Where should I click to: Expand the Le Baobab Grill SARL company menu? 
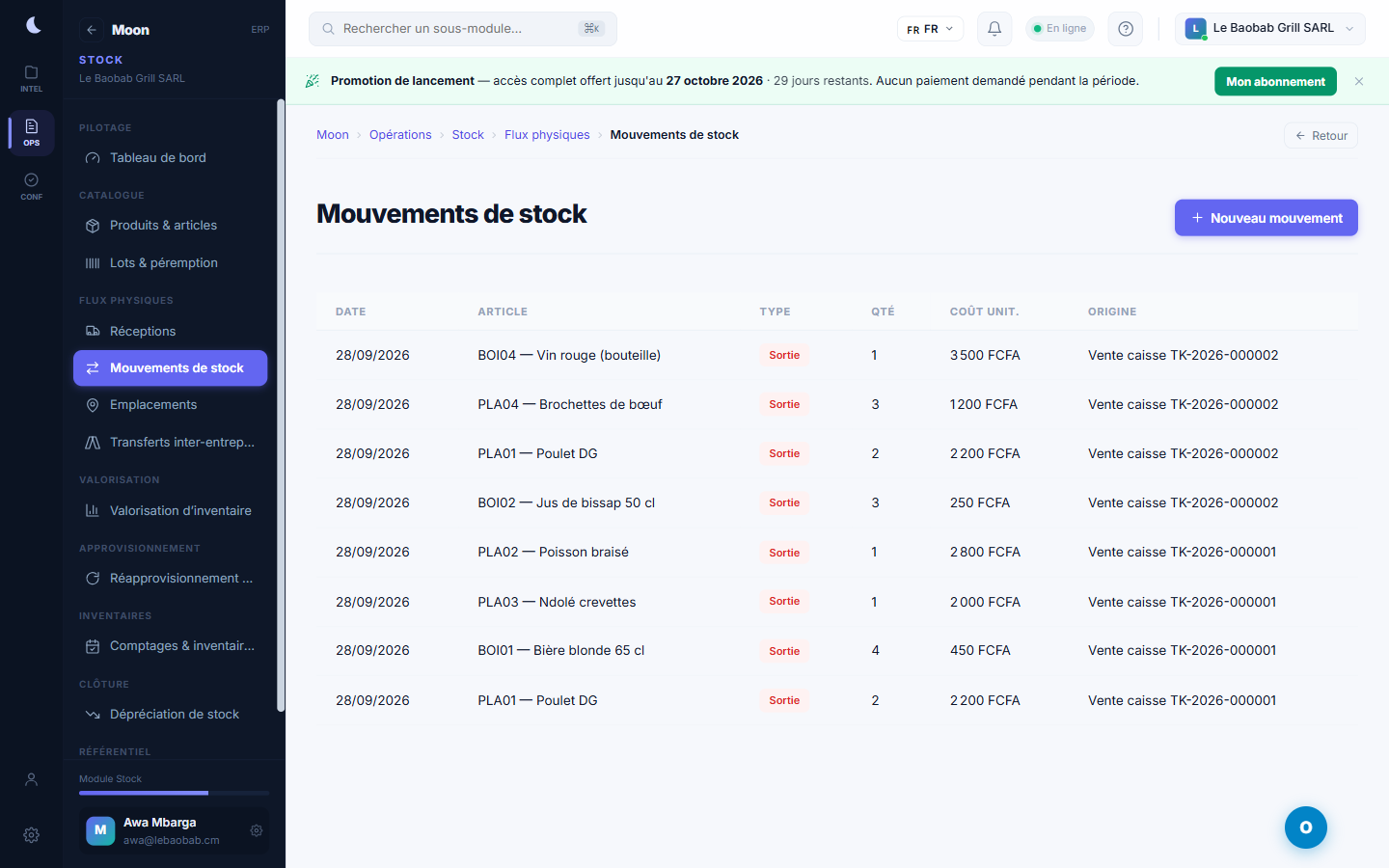(1269, 29)
